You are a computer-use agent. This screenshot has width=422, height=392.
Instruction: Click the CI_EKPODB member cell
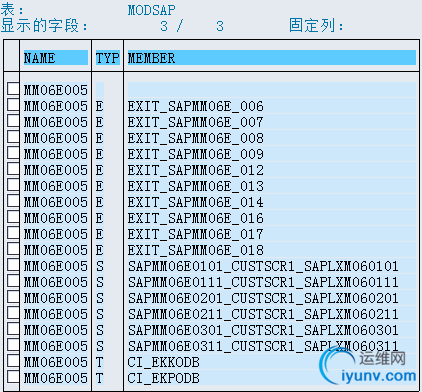click(x=272, y=378)
